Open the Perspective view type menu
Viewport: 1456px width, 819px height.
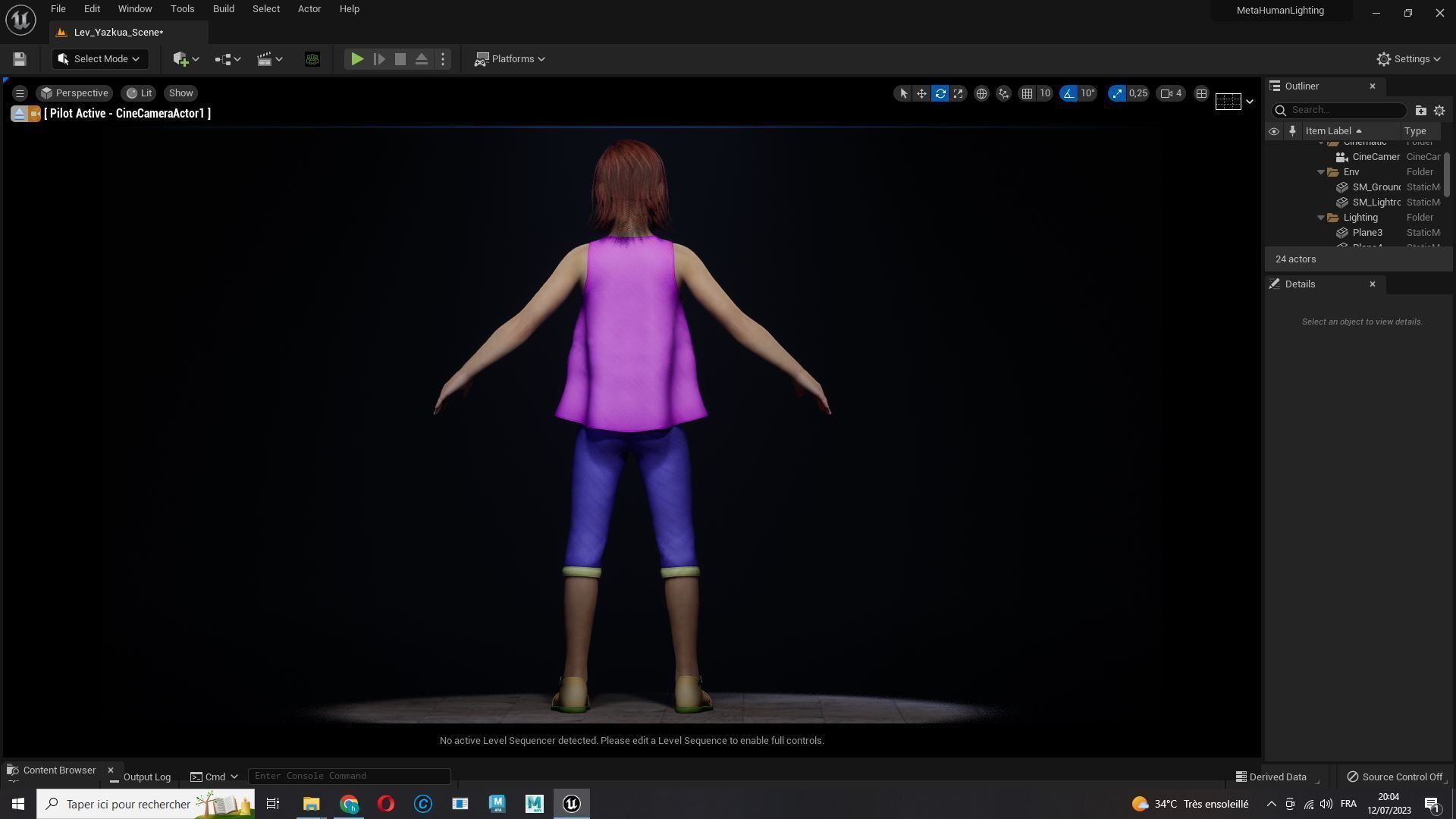[74, 93]
